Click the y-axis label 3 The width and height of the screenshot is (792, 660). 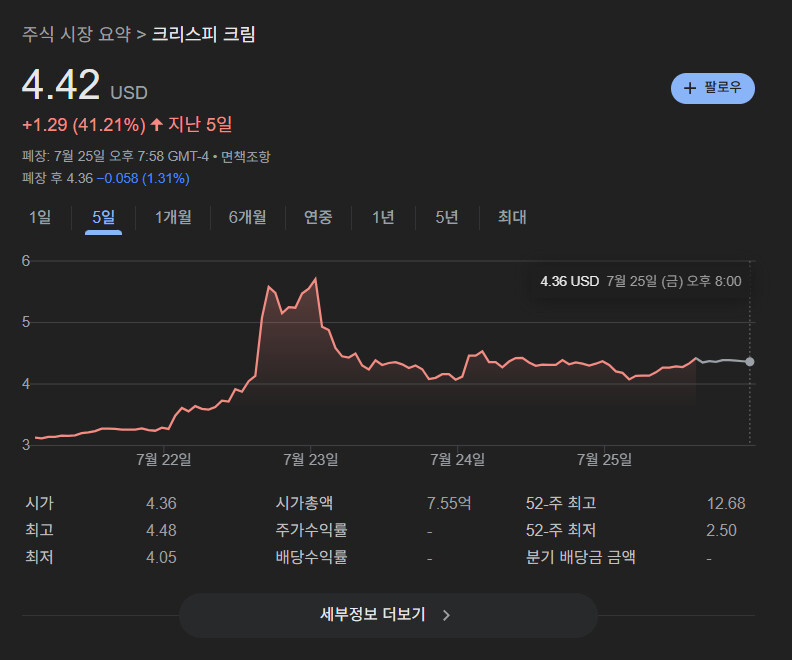tap(26, 445)
